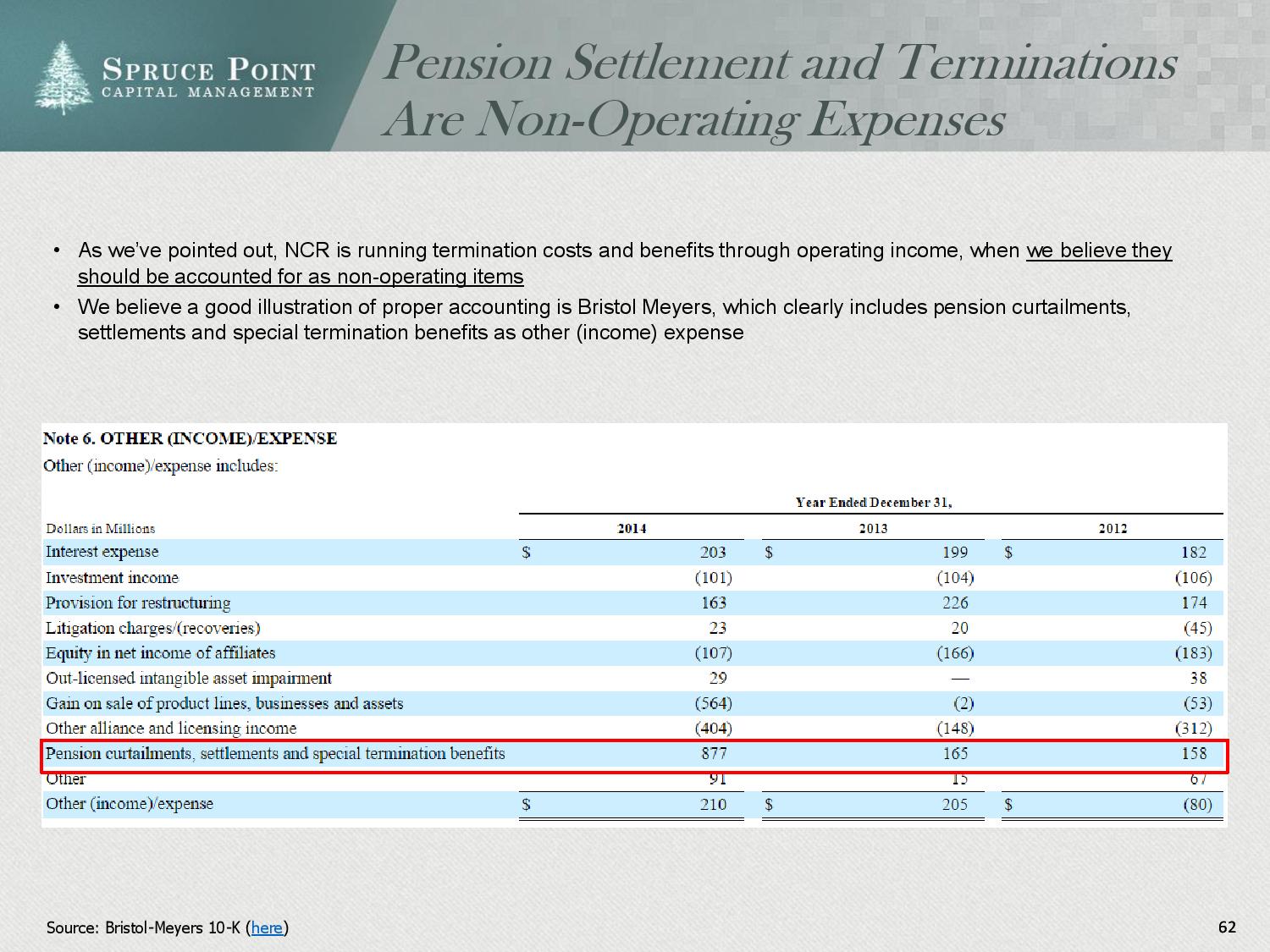Screen dimensions: 1270x952
Task: Select the Provision for restructuring row
Action: pos(138,603)
